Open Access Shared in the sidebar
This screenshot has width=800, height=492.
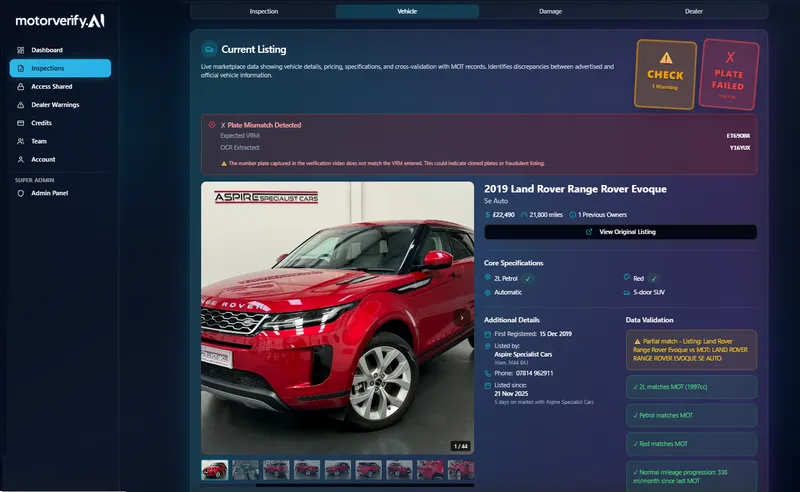[60, 87]
